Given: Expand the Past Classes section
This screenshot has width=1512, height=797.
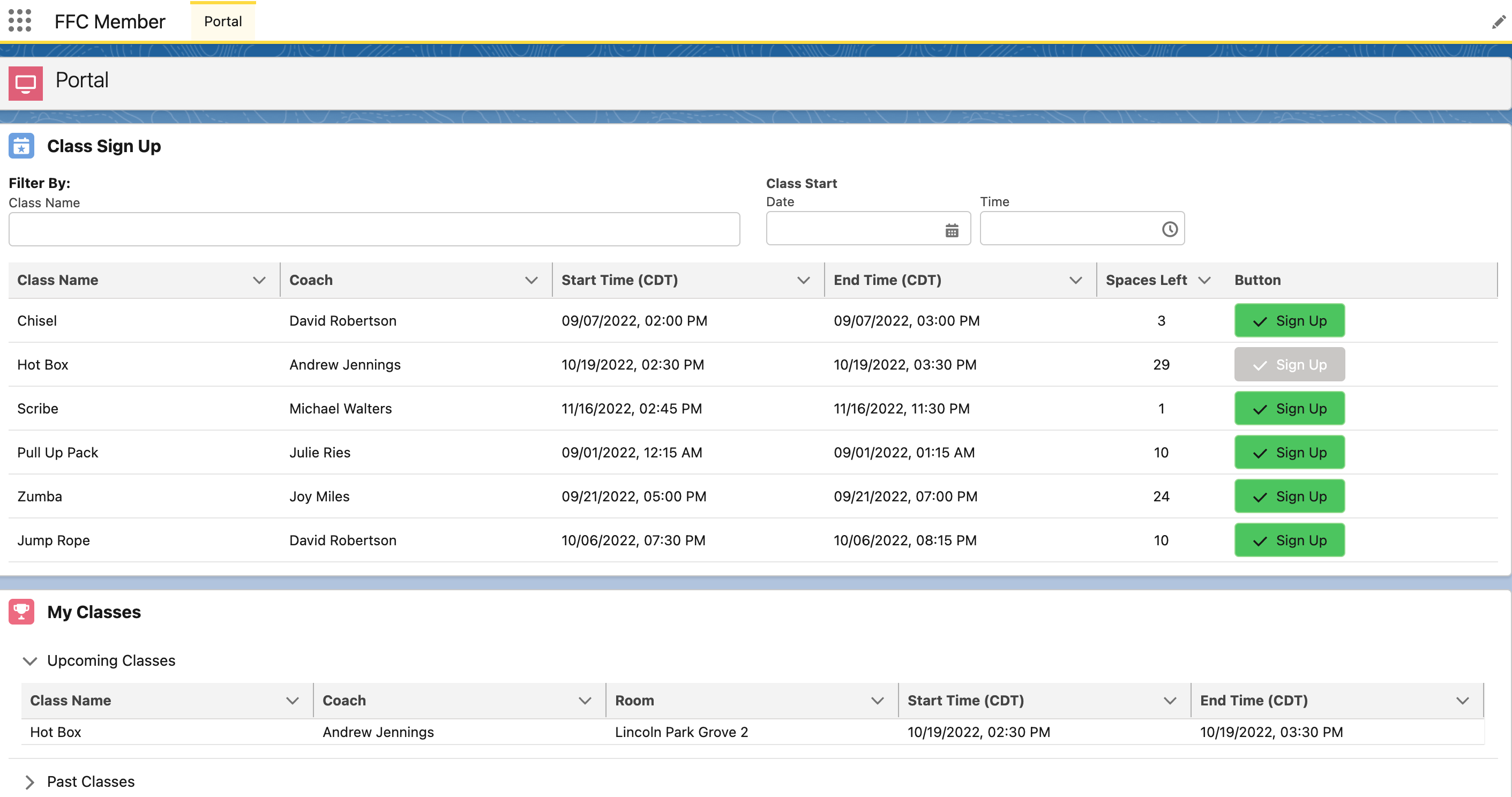Looking at the screenshot, I should 31,781.
